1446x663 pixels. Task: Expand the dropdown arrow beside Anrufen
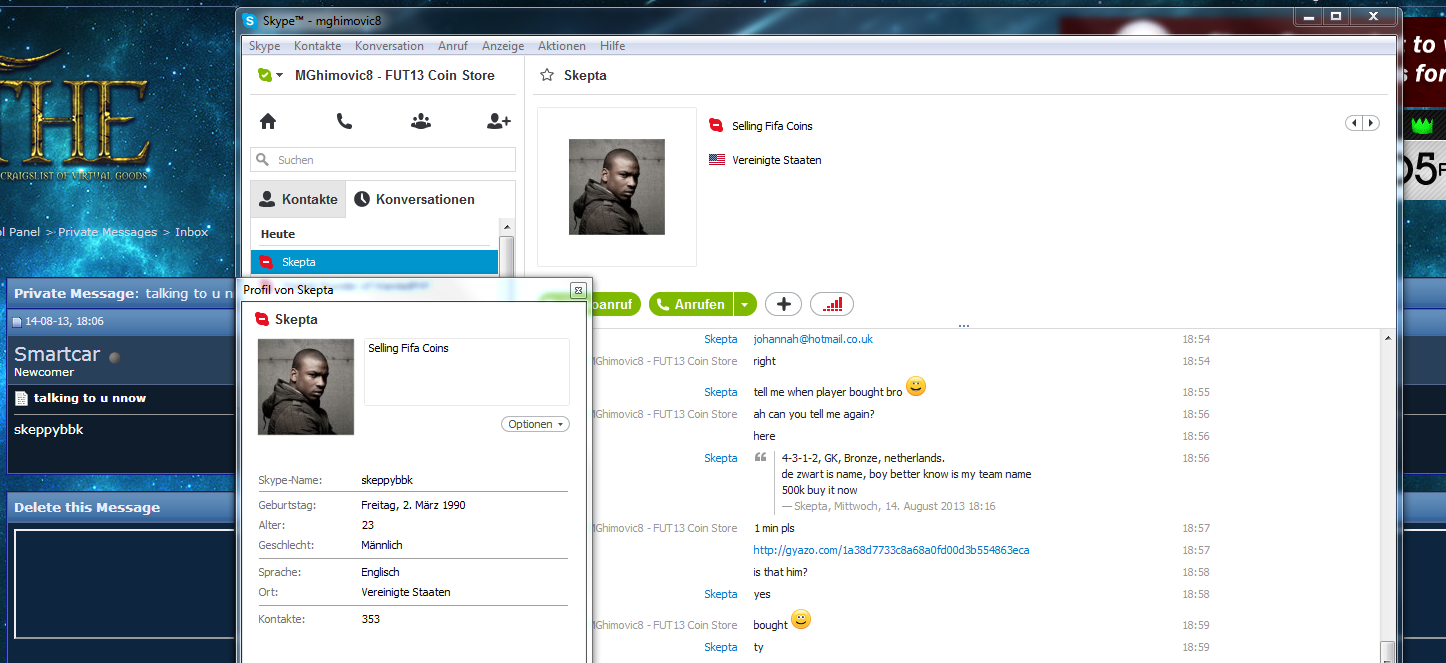(x=746, y=304)
